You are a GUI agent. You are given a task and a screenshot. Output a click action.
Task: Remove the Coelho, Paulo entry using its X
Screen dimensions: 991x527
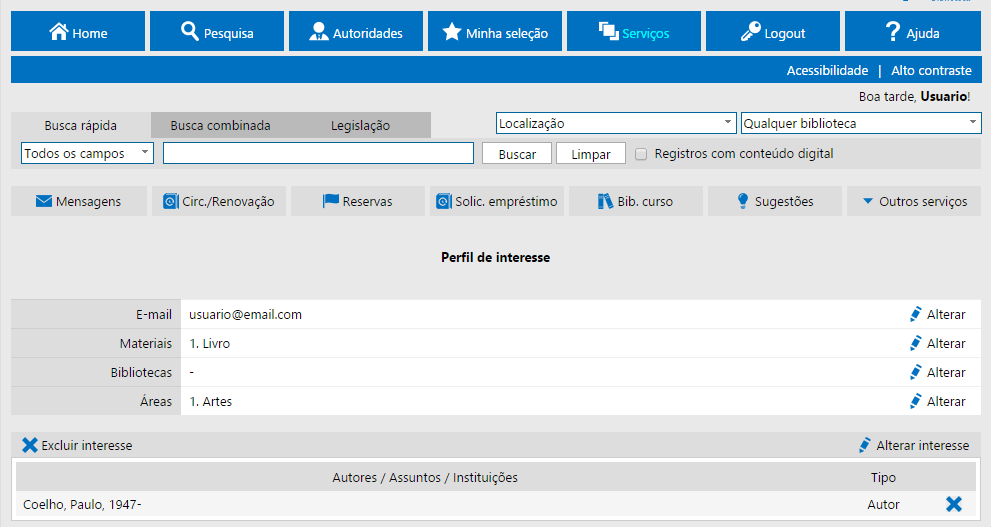tap(954, 504)
